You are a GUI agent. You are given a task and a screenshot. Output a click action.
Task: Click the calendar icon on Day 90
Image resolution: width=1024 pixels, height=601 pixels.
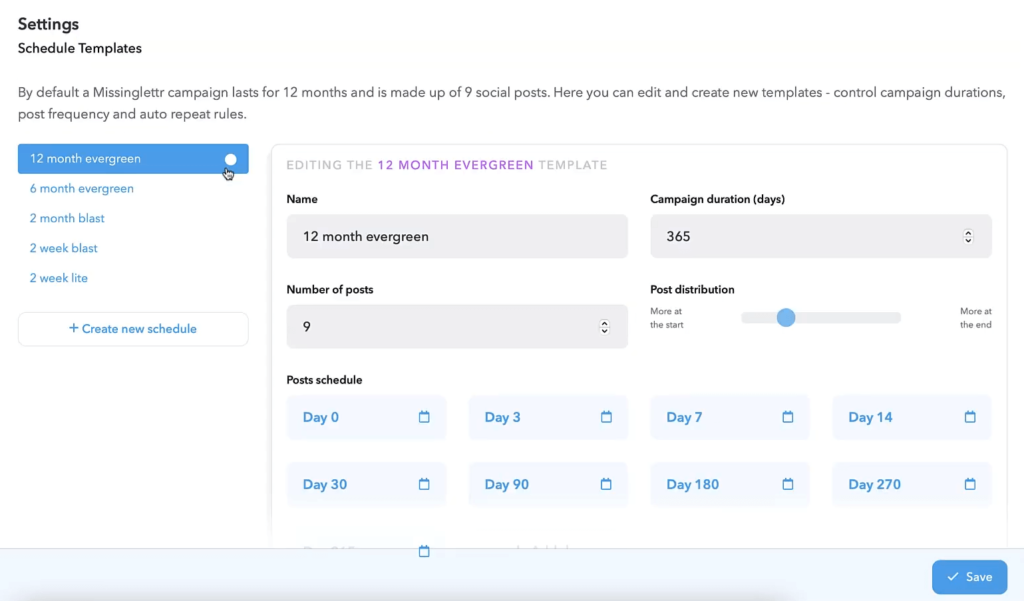606,484
